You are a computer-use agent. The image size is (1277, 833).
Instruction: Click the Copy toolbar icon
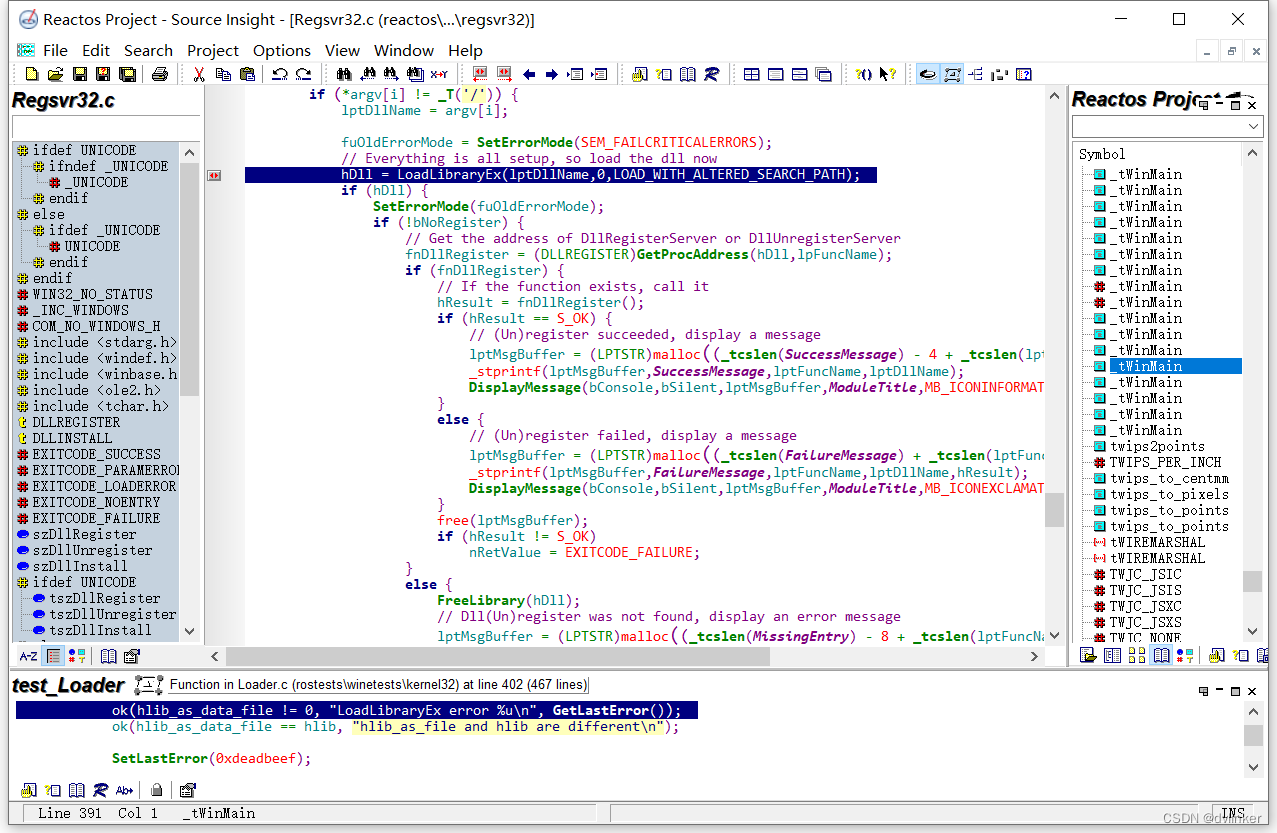(223, 74)
